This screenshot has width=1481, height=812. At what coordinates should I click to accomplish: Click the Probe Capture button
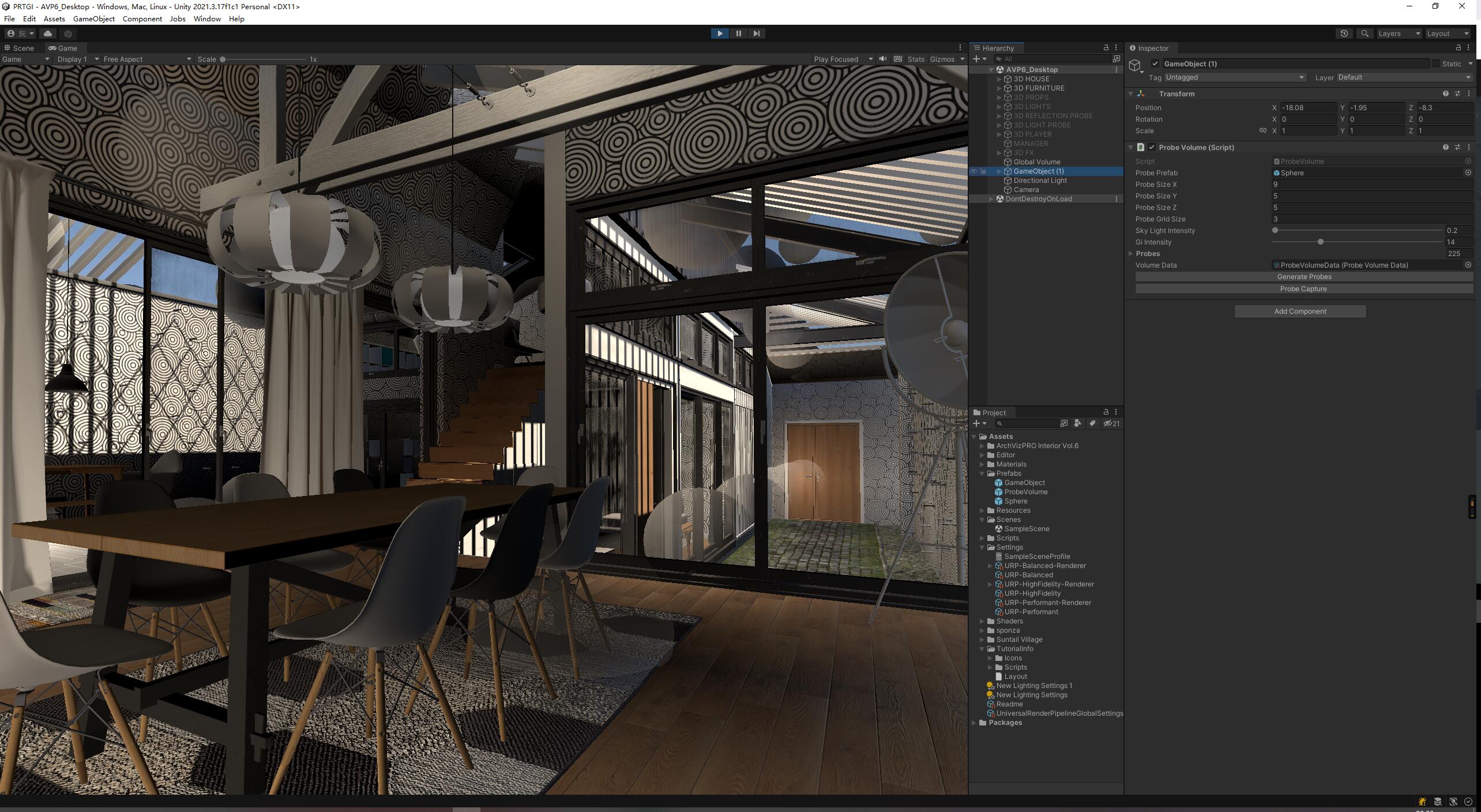point(1304,289)
